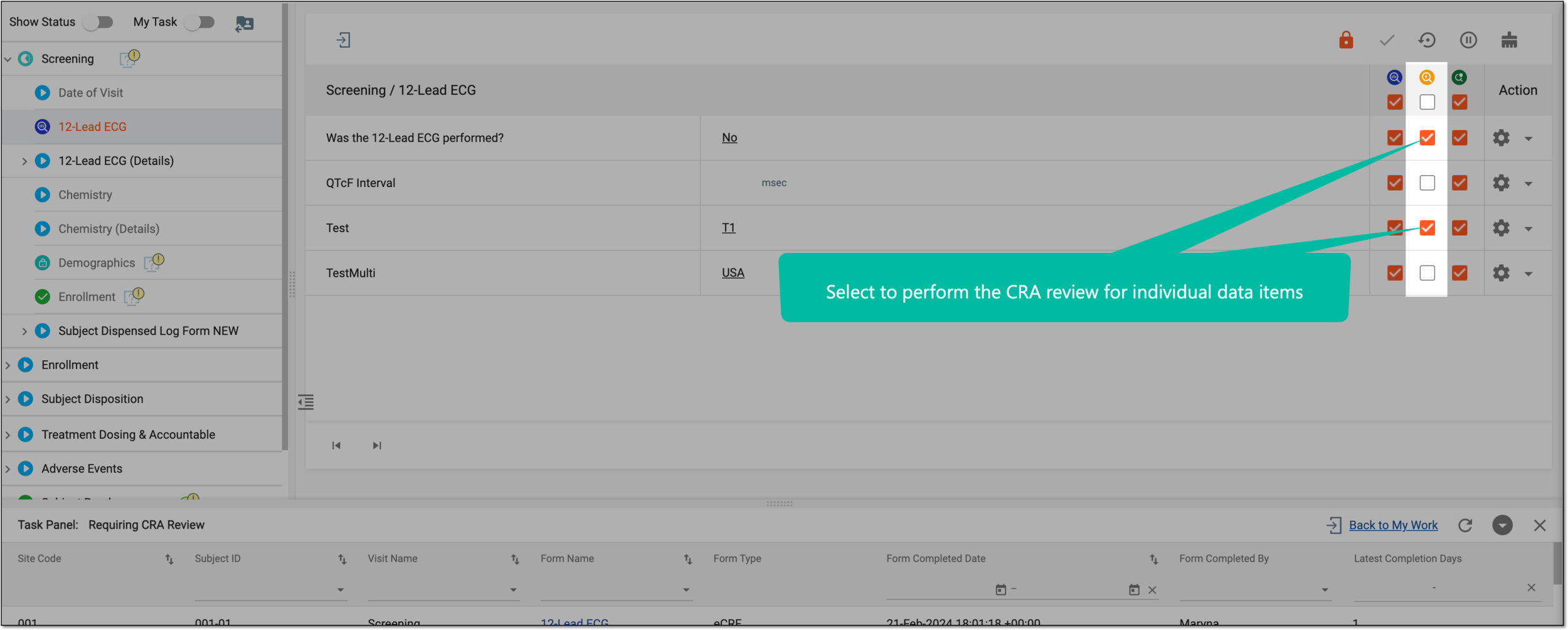Close the task panel
Viewport: 1568px width, 630px height.
(x=1539, y=526)
